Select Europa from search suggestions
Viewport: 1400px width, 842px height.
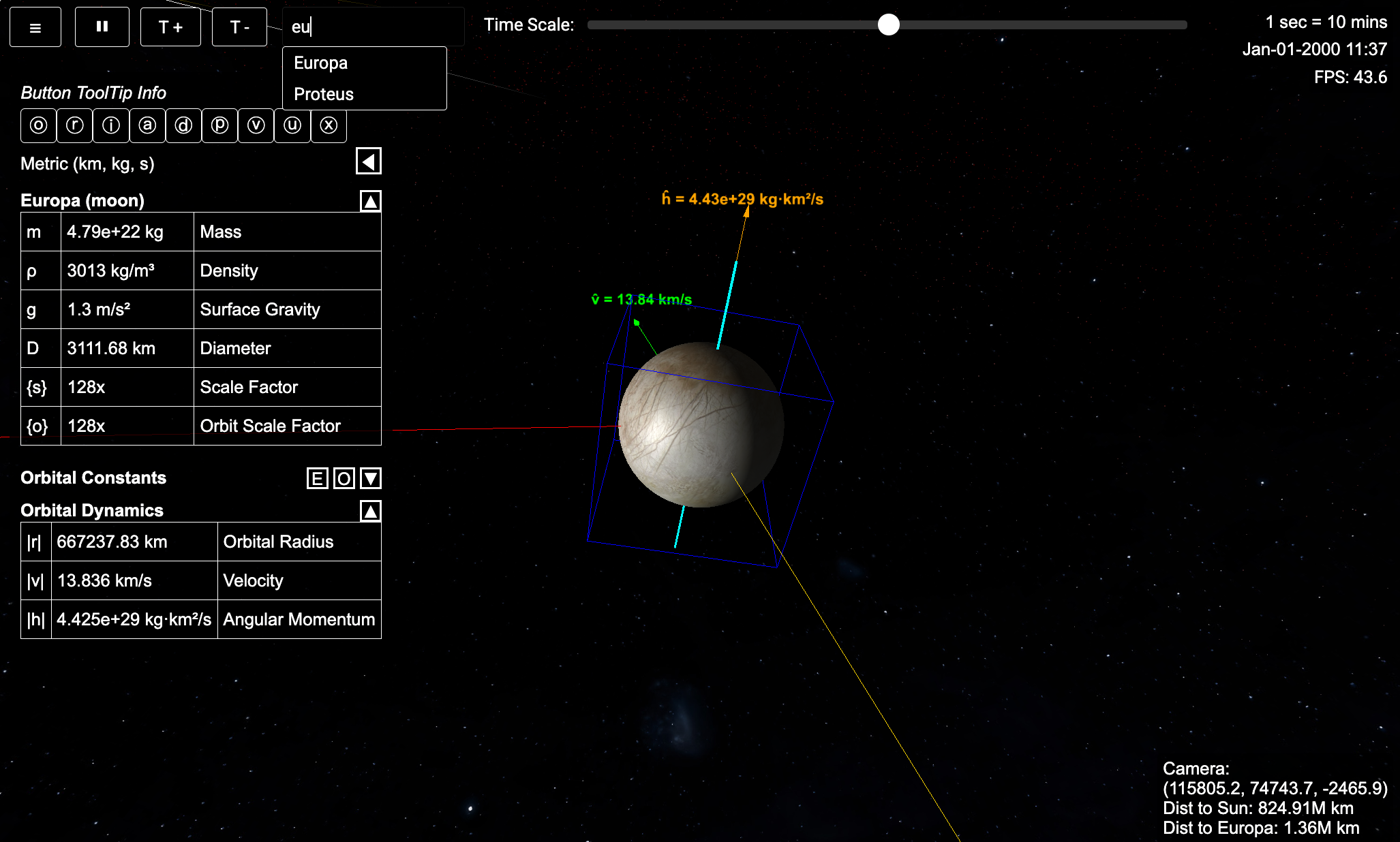click(x=320, y=63)
